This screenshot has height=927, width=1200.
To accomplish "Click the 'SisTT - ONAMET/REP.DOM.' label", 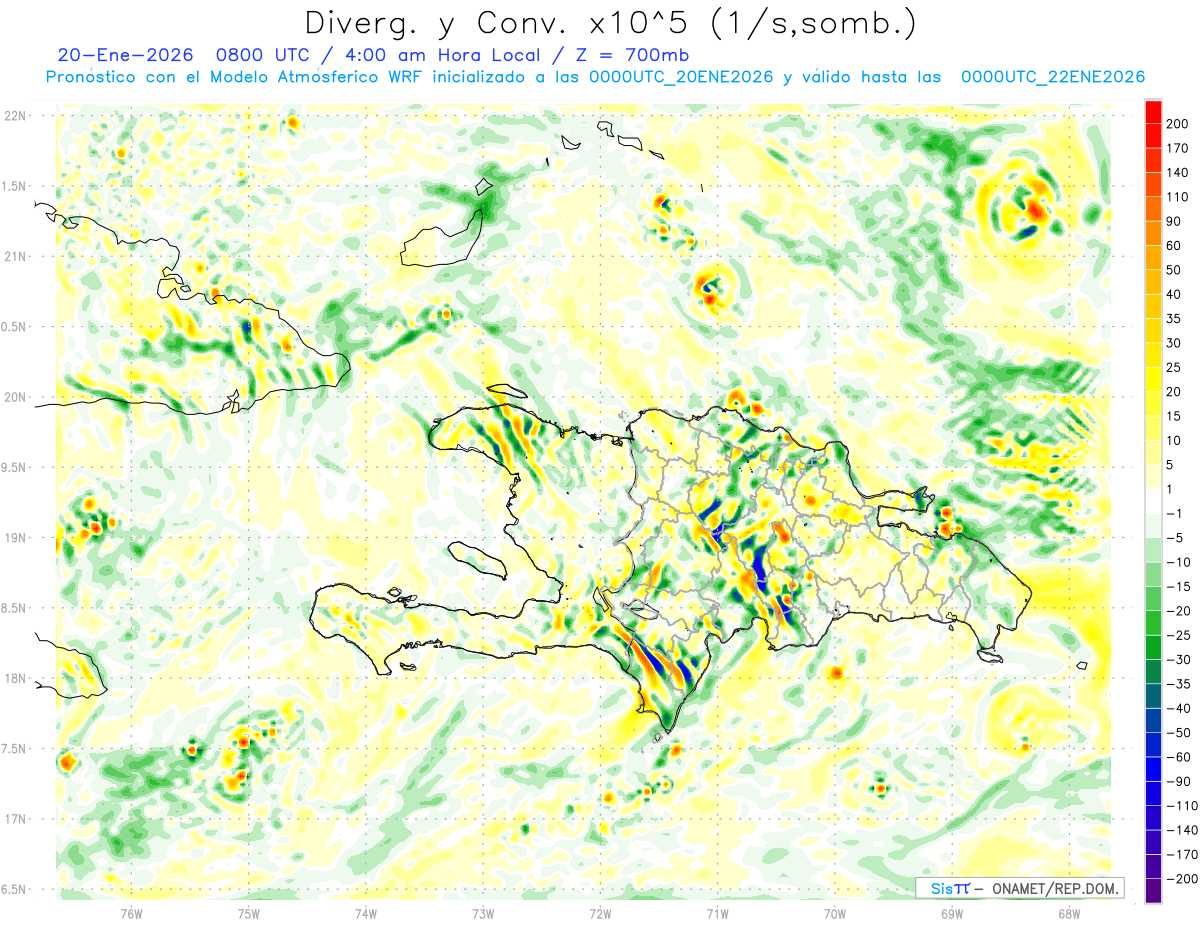I will pyautogui.click(x=1019, y=888).
